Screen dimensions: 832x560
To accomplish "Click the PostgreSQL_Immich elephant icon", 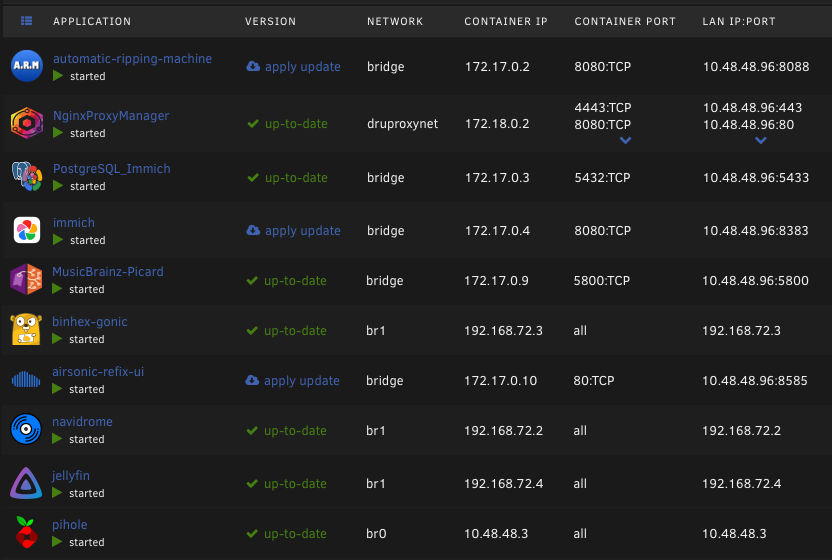I will coord(27,176).
